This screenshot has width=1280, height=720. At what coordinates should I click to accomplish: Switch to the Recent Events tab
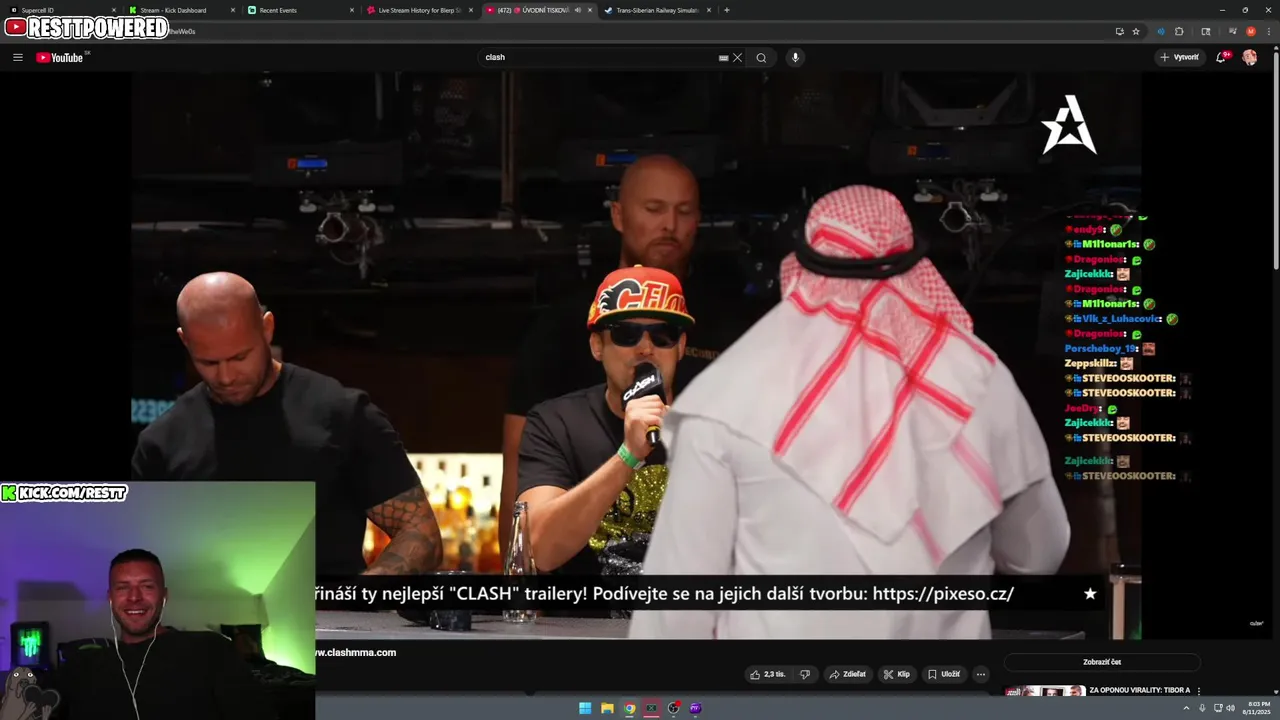[x=300, y=10]
